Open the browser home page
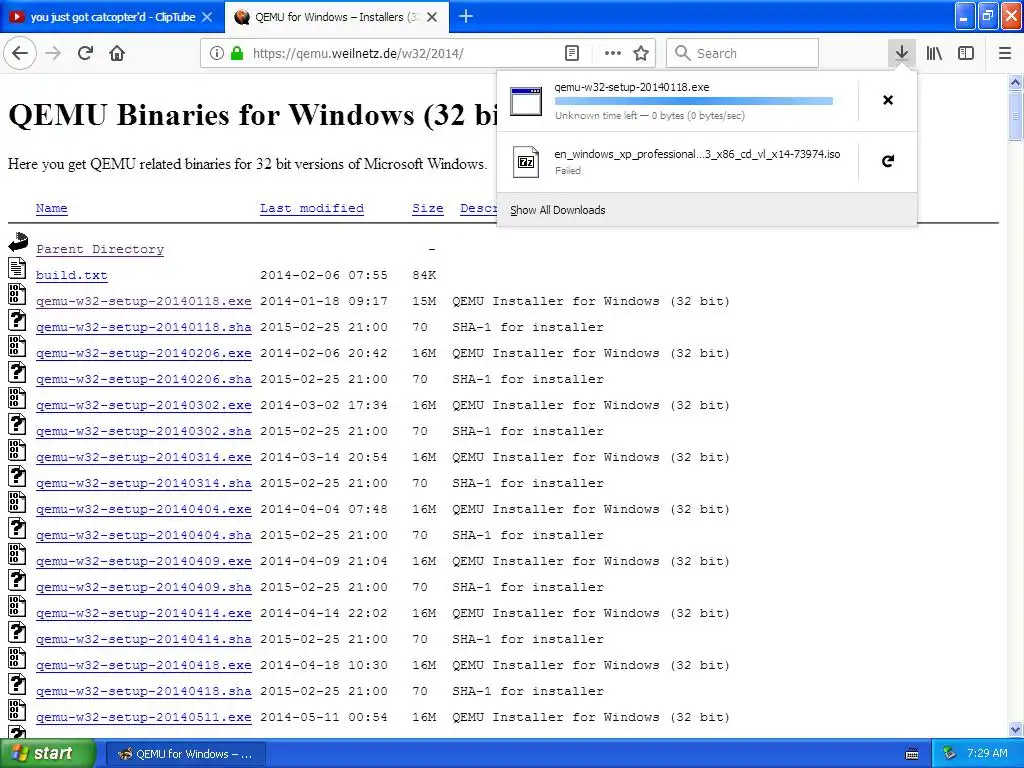This screenshot has width=1024, height=768. point(117,53)
